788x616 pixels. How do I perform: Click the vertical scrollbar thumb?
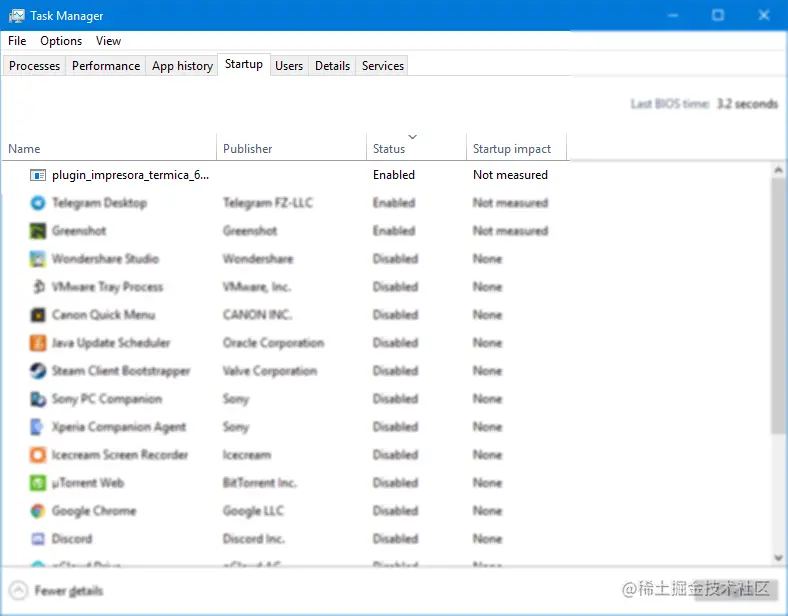[778, 304]
